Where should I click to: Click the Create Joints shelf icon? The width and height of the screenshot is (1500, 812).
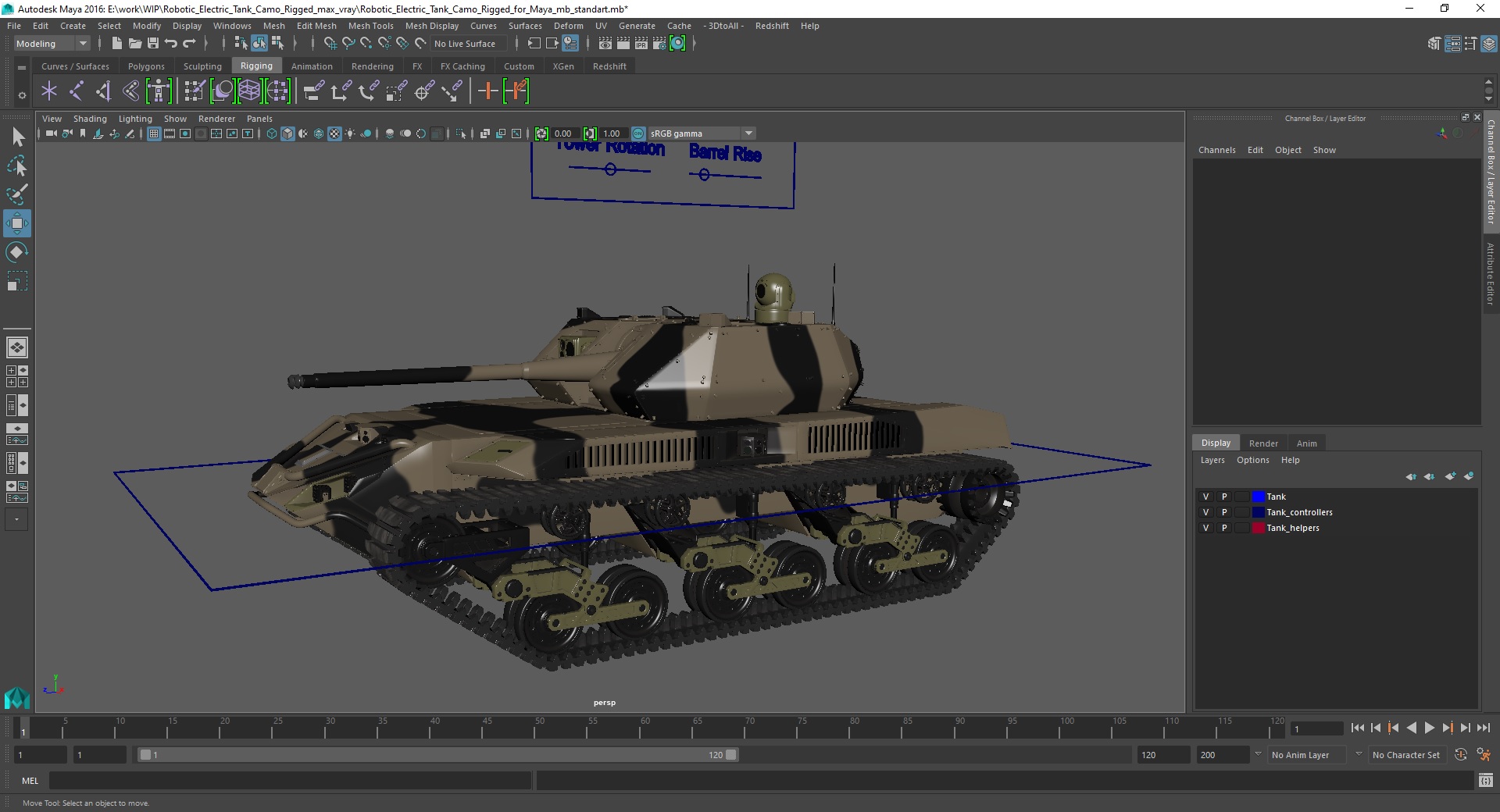77,91
